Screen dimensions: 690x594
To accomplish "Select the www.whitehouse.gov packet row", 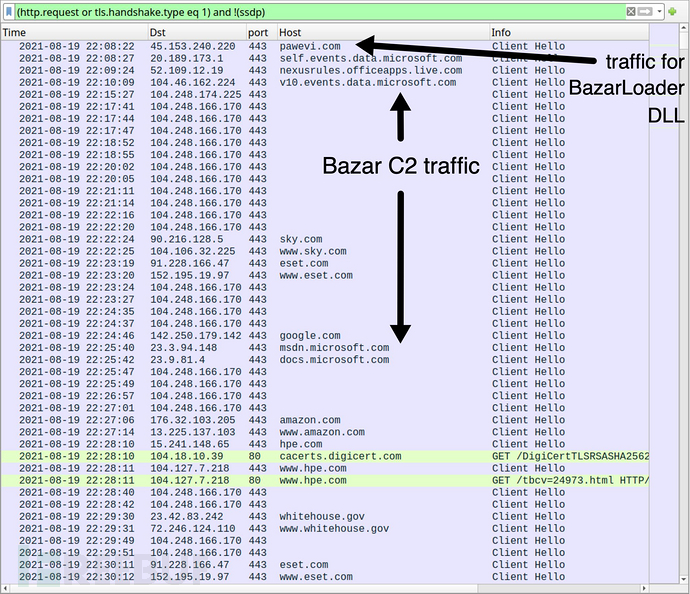I will click(325, 528).
